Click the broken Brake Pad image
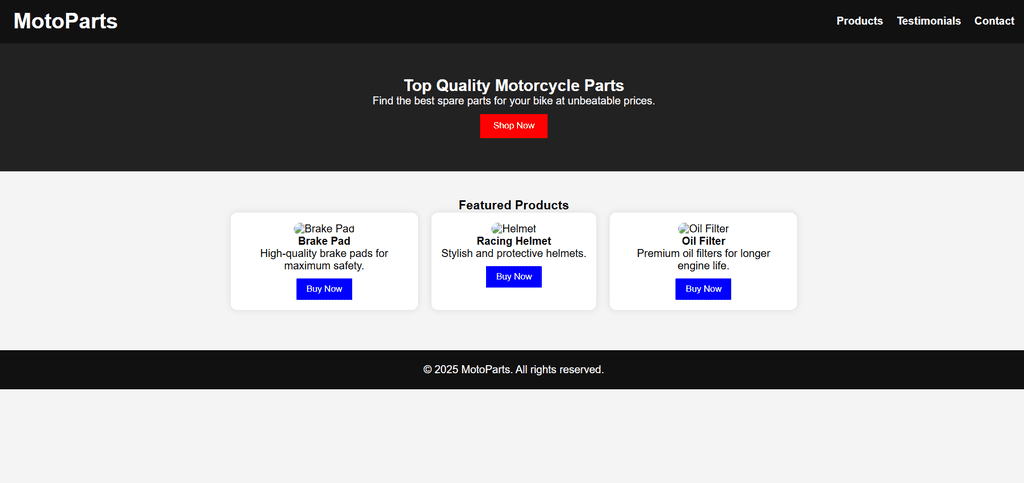1024x483 pixels. [x=324, y=228]
